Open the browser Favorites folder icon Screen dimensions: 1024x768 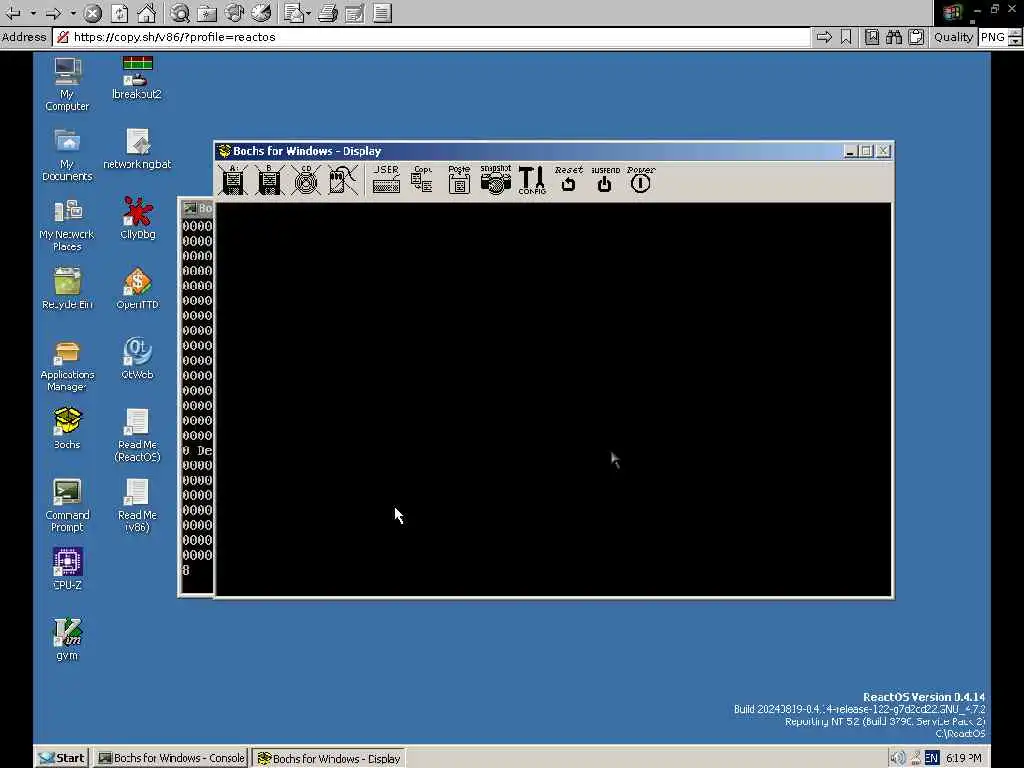(206, 13)
